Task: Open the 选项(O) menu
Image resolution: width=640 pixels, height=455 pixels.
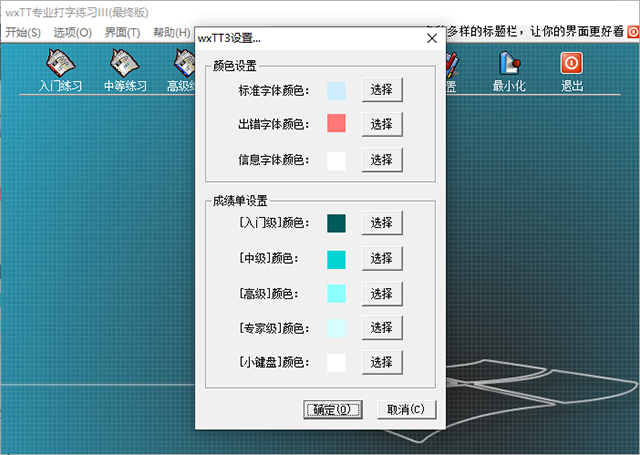Action: [x=73, y=32]
